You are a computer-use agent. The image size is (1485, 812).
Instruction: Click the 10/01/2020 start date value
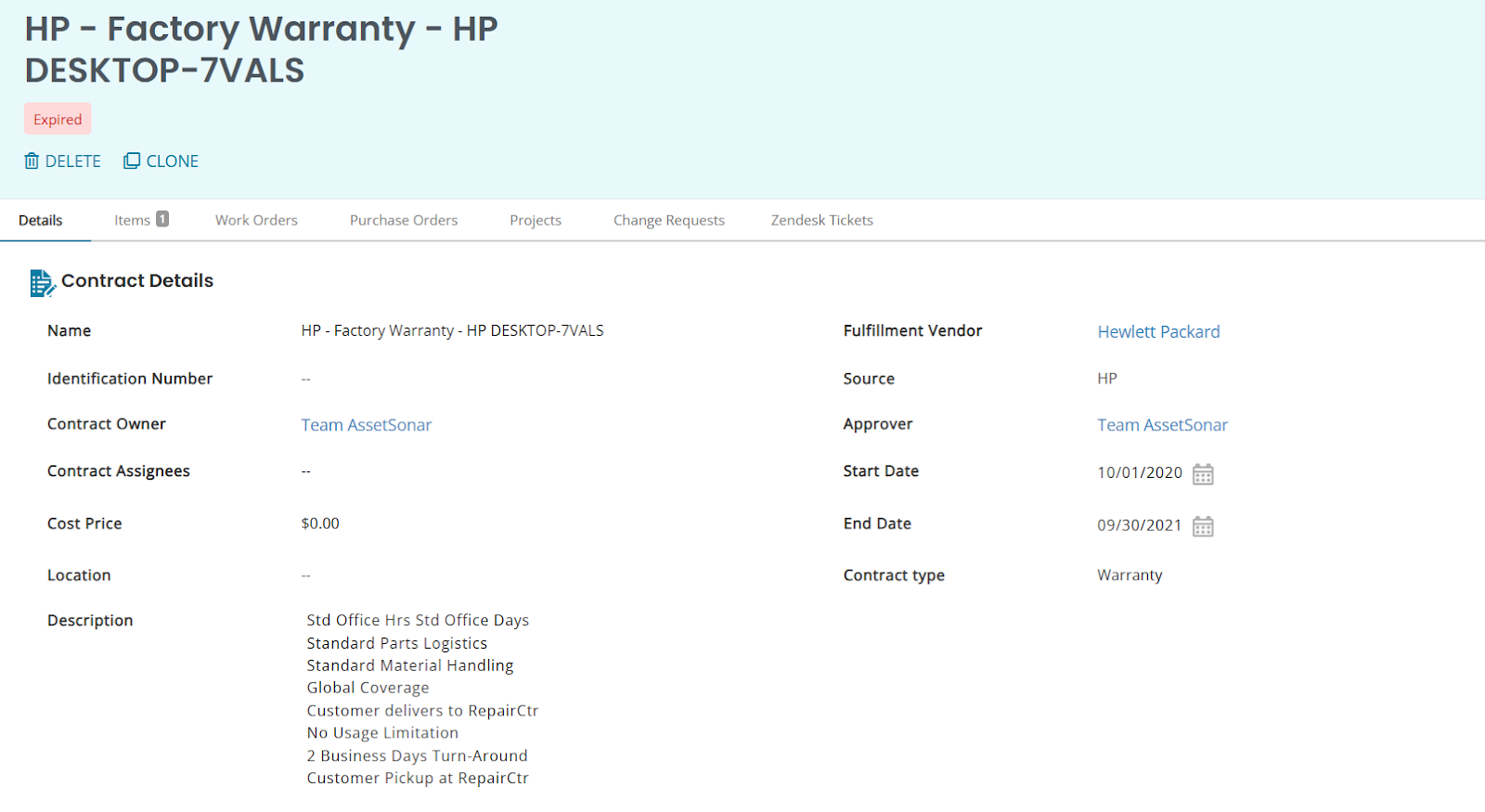[x=1139, y=473]
